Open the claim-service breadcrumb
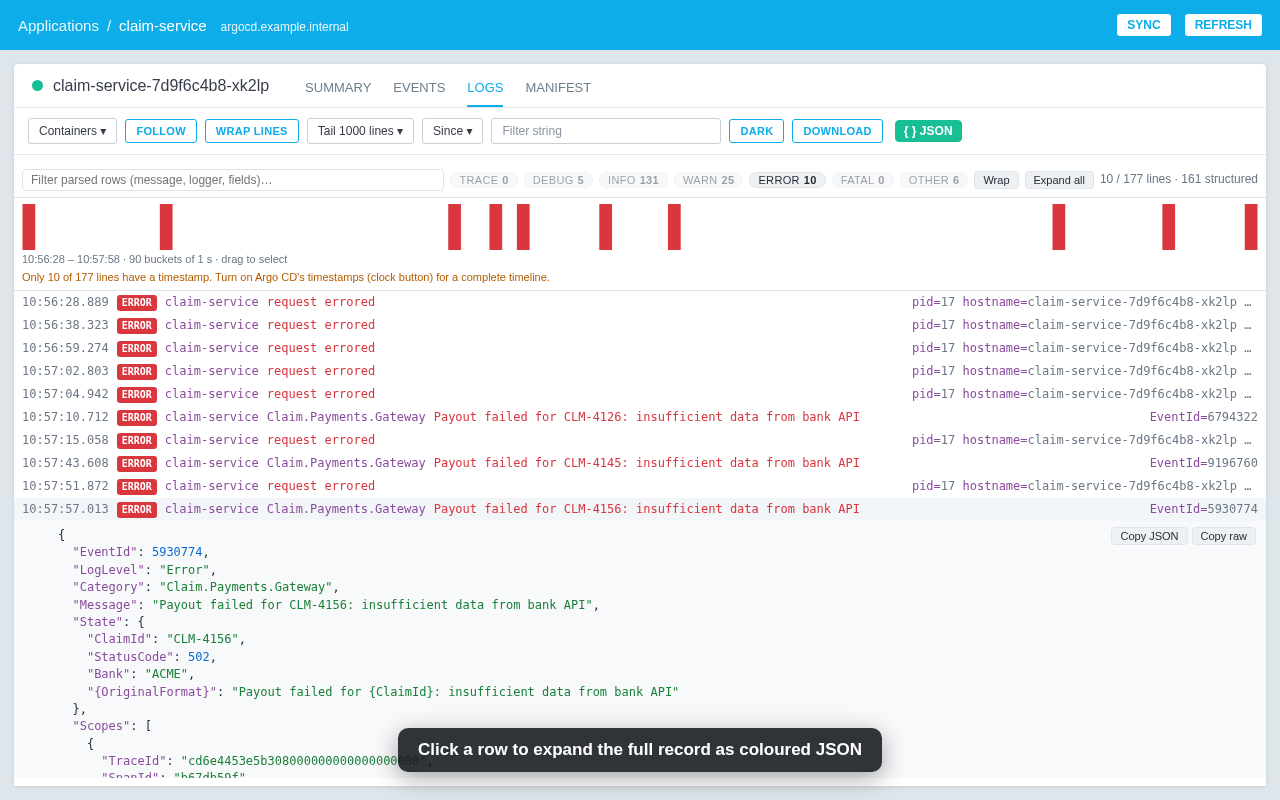This screenshot has width=1280, height=800. pos(163,25)
